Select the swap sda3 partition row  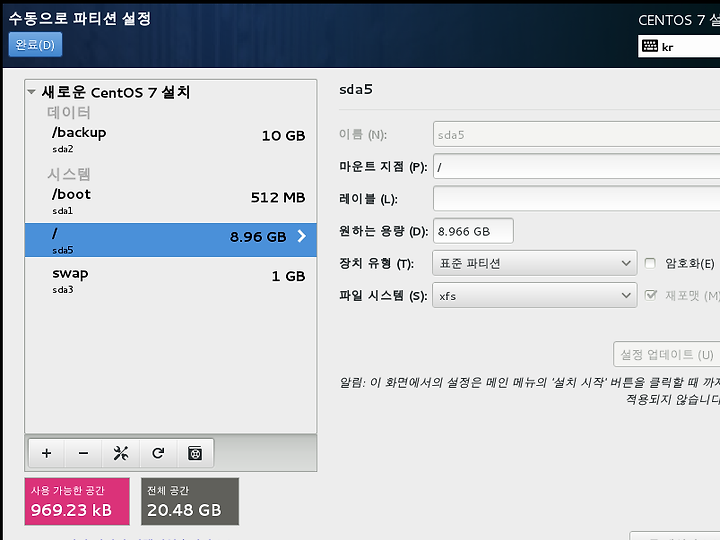point(171,280)
